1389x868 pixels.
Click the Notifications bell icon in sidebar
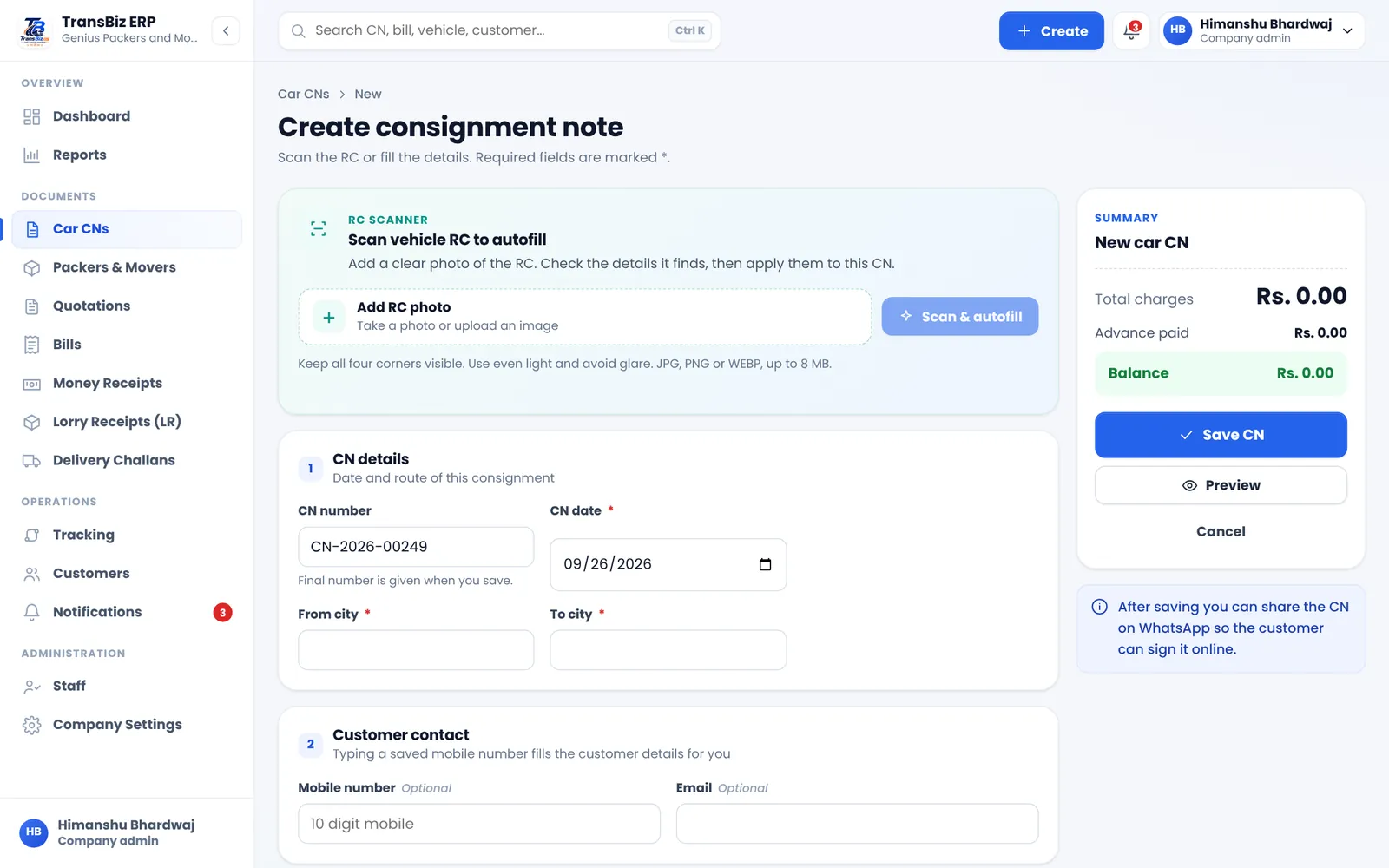tap(32, 613)
